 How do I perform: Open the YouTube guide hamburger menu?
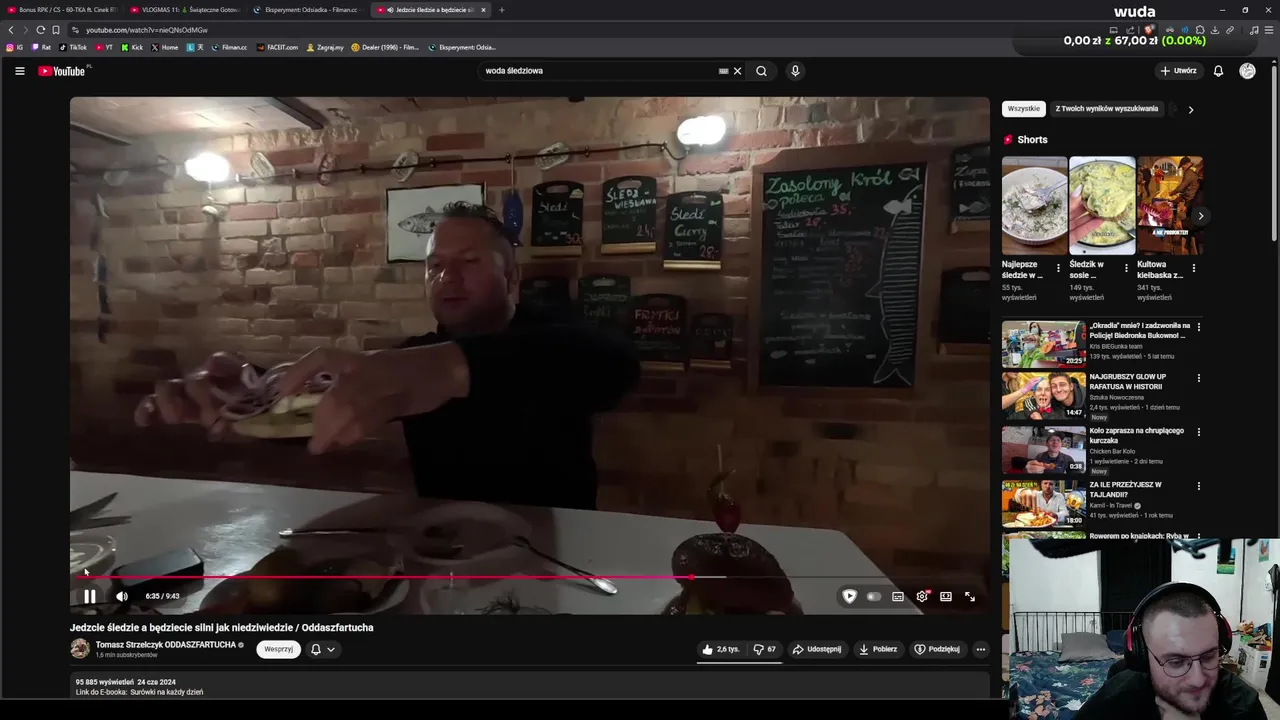(x=19, y=71)
